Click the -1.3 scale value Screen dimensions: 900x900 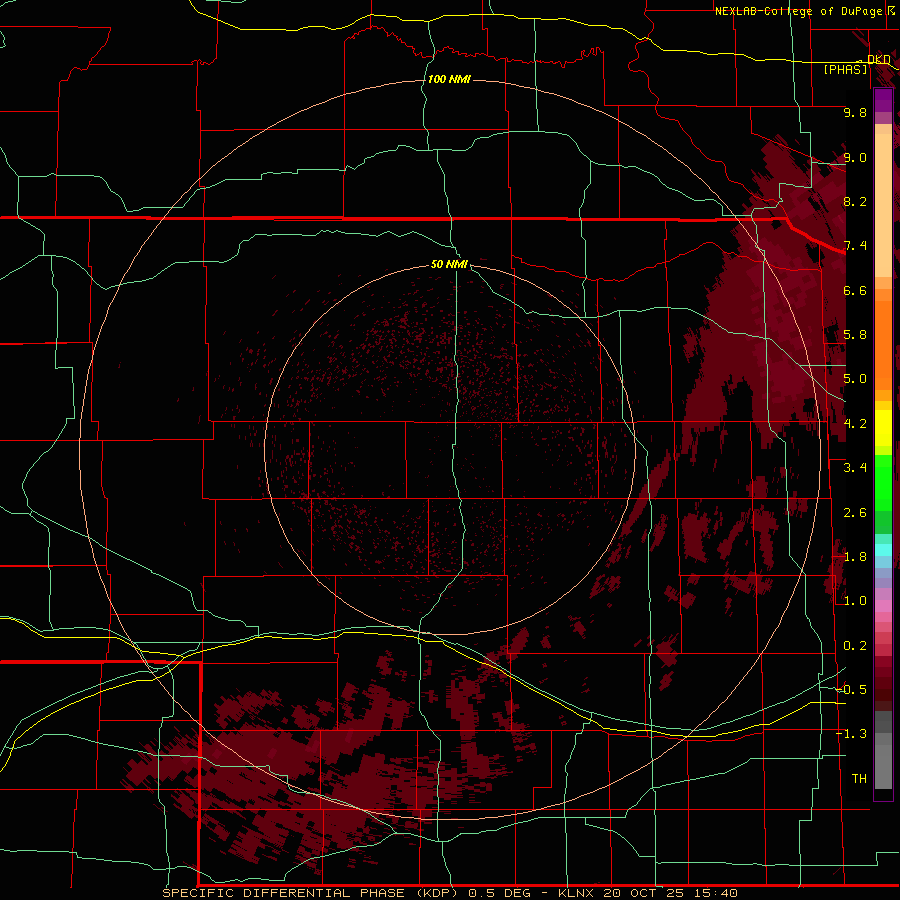pyautogui.click(x=851, y=734)
